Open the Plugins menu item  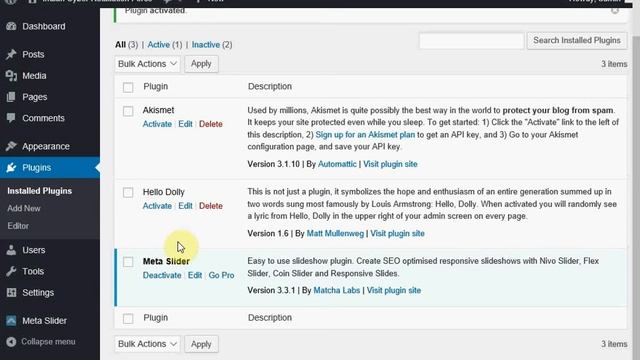click(37, 167)
